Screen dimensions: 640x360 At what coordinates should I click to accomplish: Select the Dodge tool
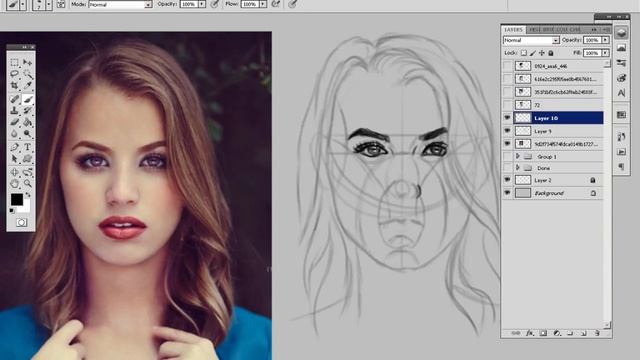(x=27, y=134)
